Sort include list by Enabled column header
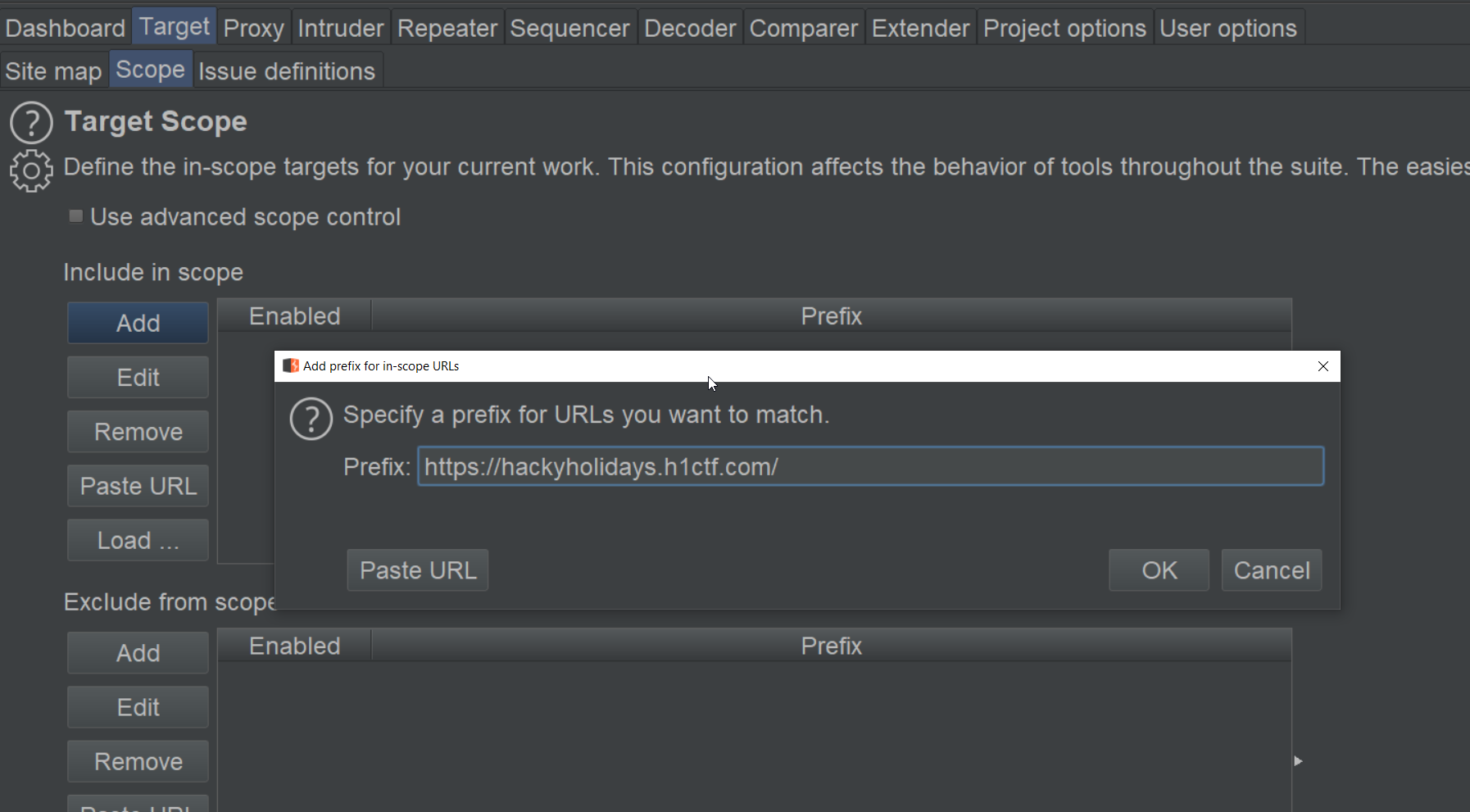This screenshot has height=812, width=1470. [294, 316]
